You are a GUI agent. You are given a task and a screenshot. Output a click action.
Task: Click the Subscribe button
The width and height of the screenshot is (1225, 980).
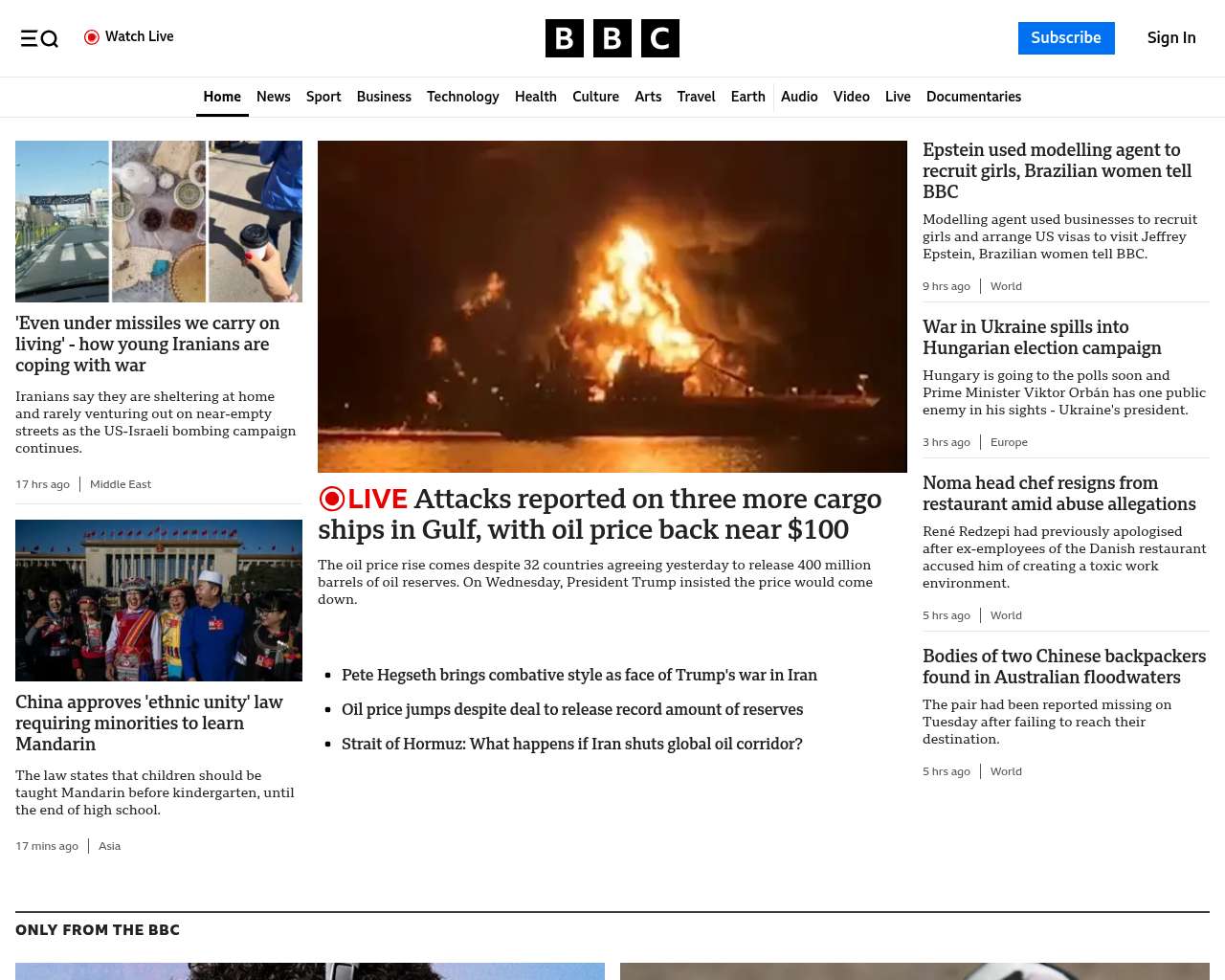[x=1066, y=38]
